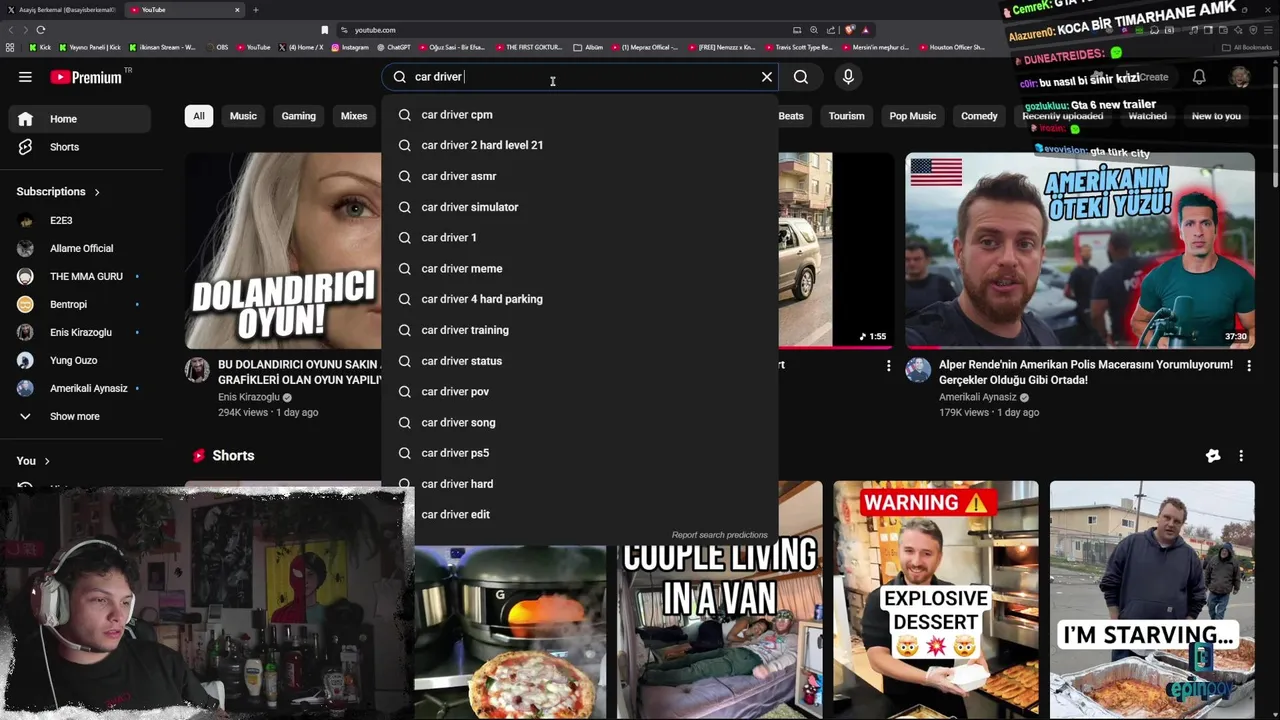Start voice search with the microphone
1280x720 pixels.
pos(848,77)
